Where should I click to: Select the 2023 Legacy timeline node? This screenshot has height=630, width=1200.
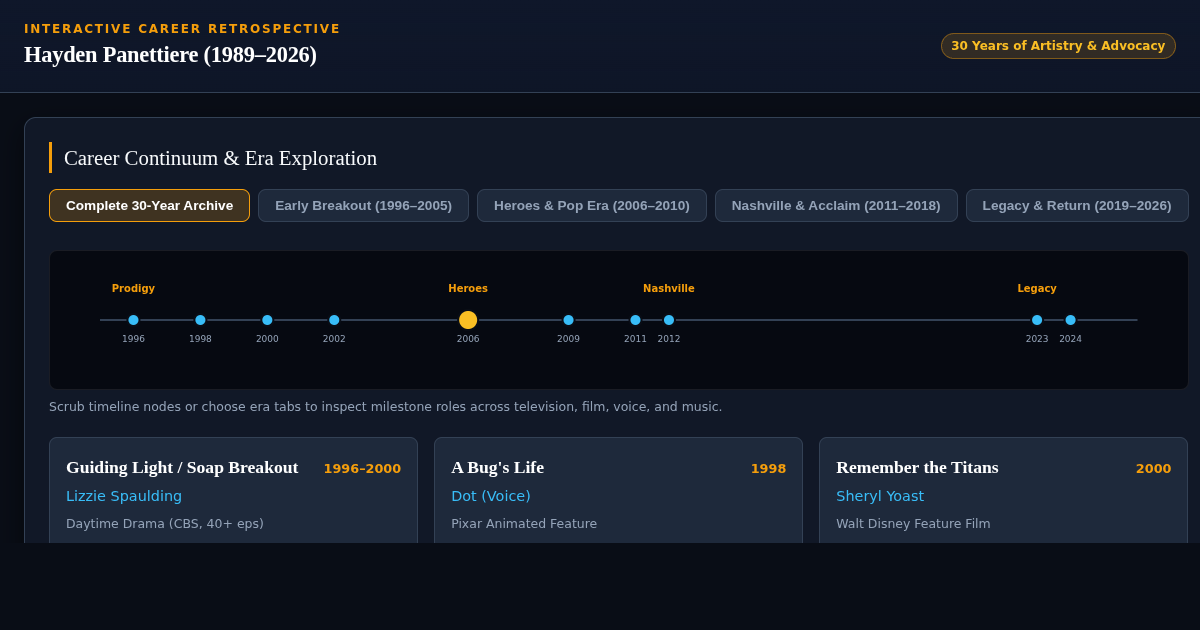pyautogui.click(x=1037, y=320)
